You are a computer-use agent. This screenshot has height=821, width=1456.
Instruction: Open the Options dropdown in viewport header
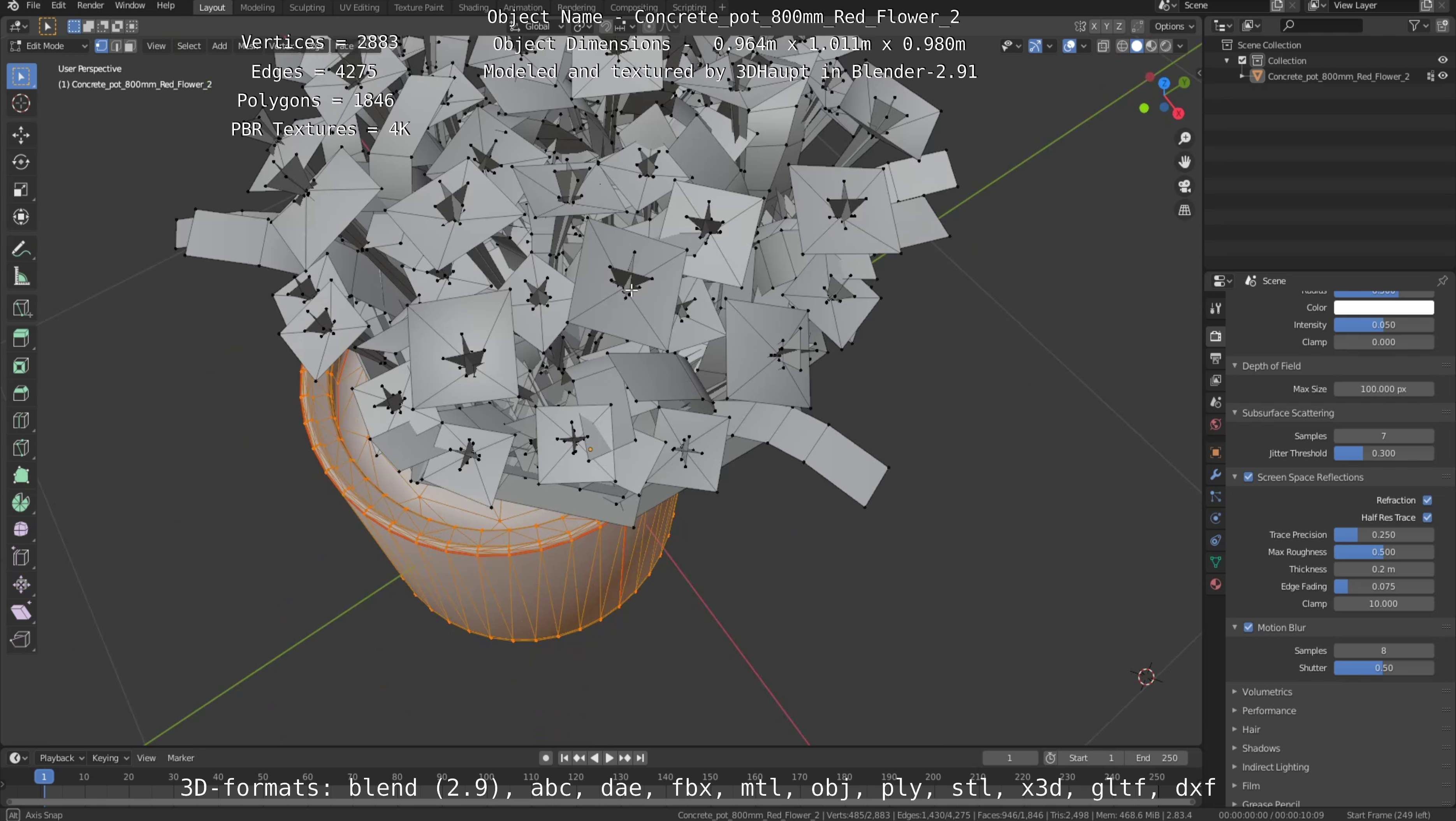(1173, 26)
